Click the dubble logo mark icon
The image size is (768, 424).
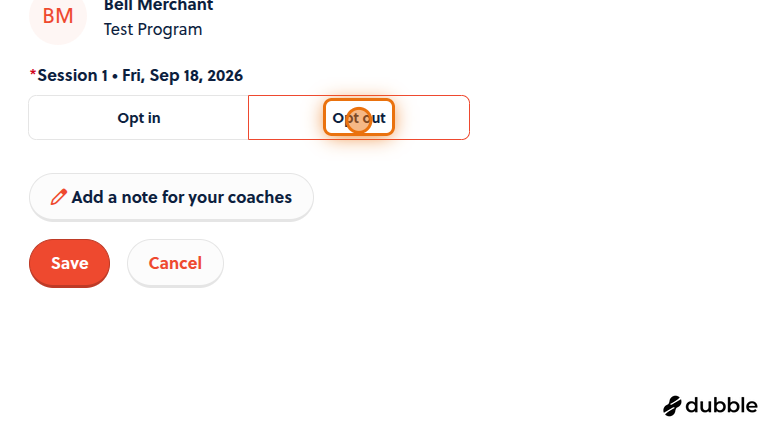[672, 406]
